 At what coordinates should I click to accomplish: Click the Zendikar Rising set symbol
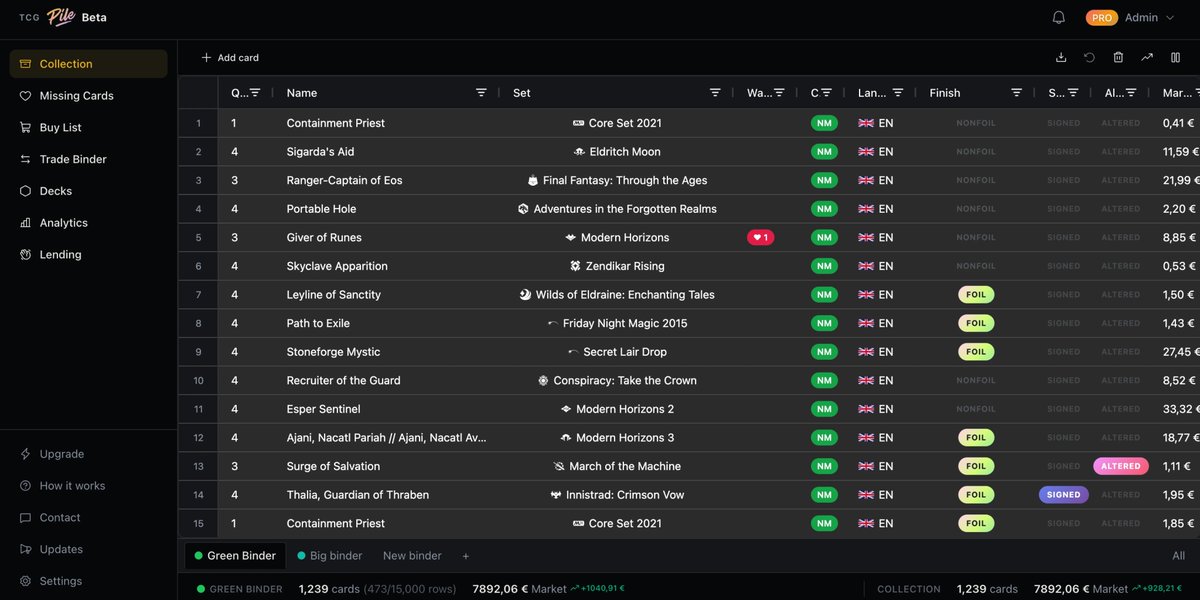click(575, 266)
